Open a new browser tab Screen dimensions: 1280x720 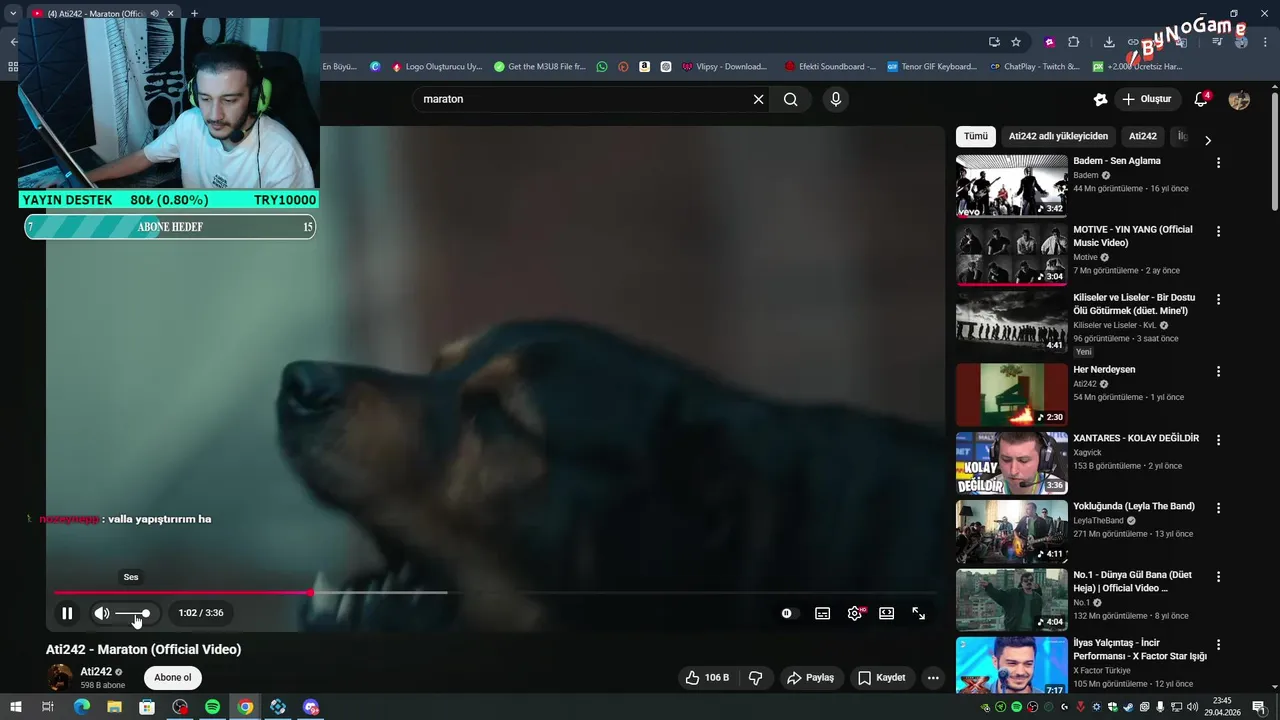coord(194,13)
